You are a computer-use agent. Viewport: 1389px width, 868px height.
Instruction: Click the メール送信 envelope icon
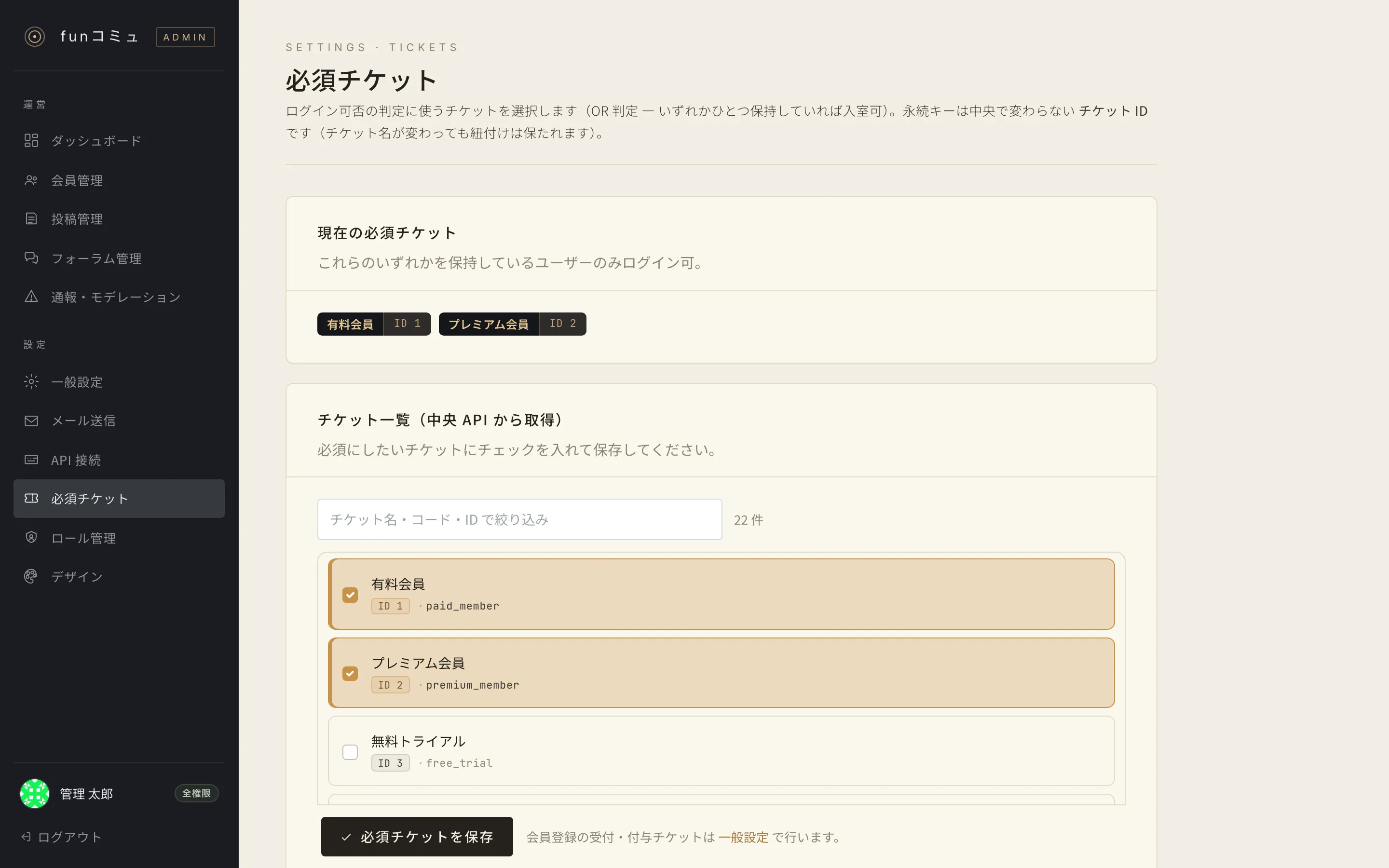coord(31,421)
